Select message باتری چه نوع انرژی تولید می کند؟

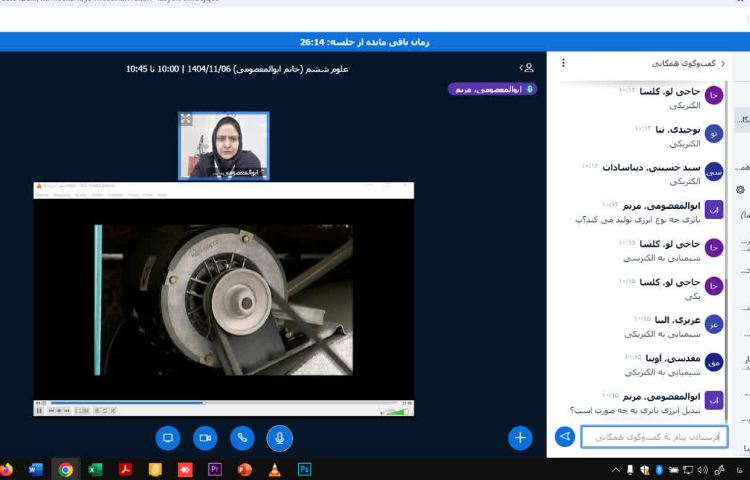pyautogui.click(x=638, y=220)
